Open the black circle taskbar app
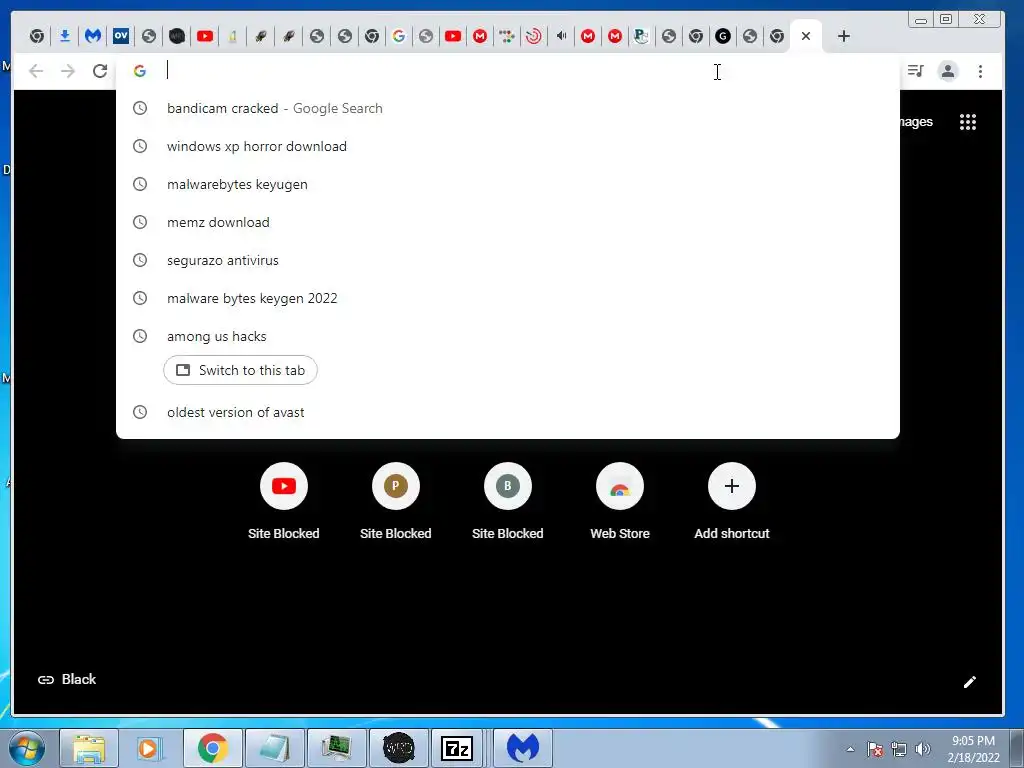The width and height of the screenshot is (1024, 768). click(398, 748)
